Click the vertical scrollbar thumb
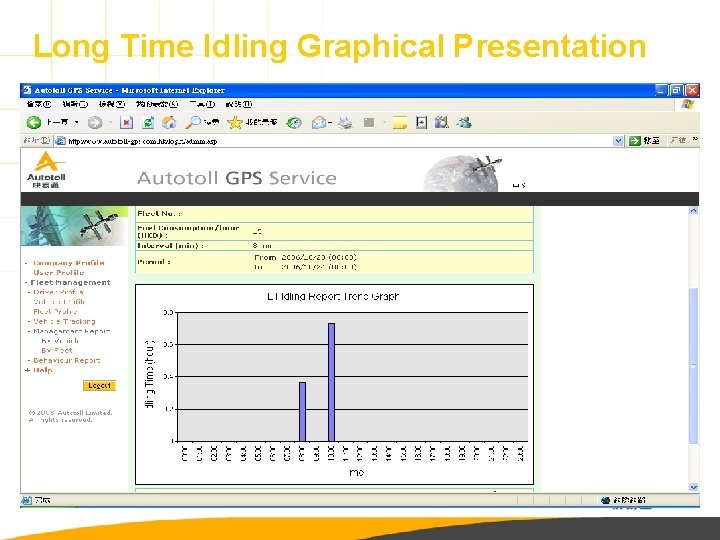Screen dimensions: 720x540 point(693,366)
